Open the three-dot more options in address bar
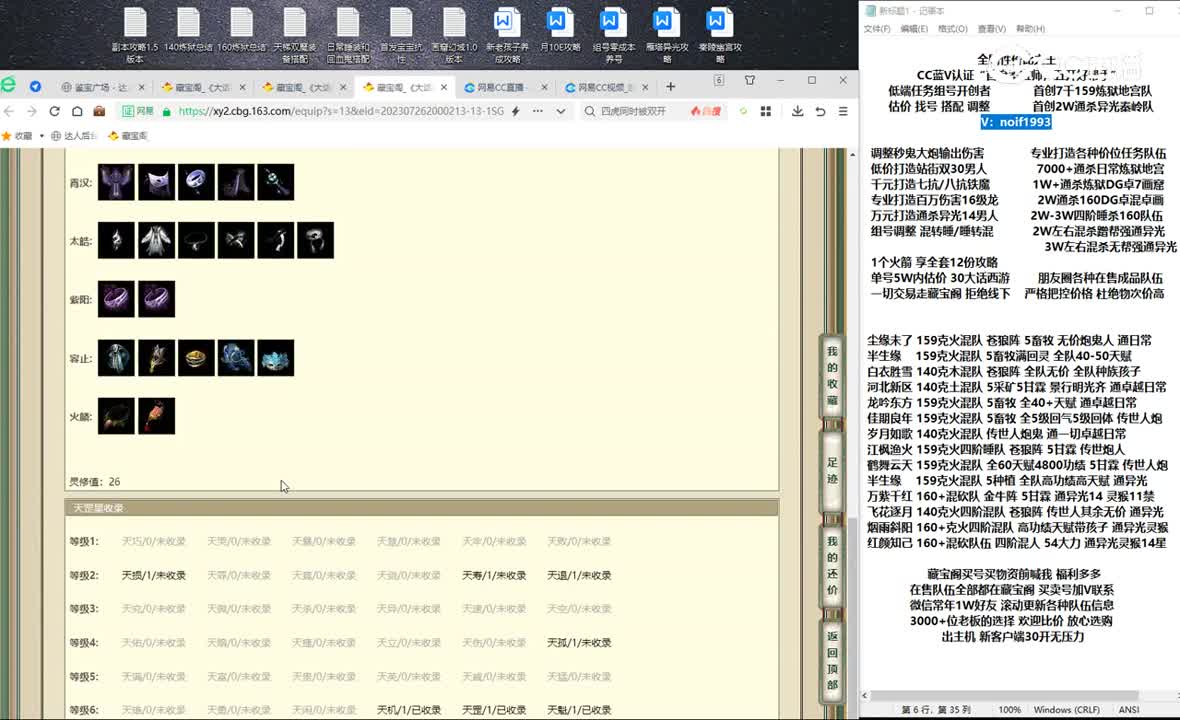This screenshot has width=1180, height=720. point(537,111)
